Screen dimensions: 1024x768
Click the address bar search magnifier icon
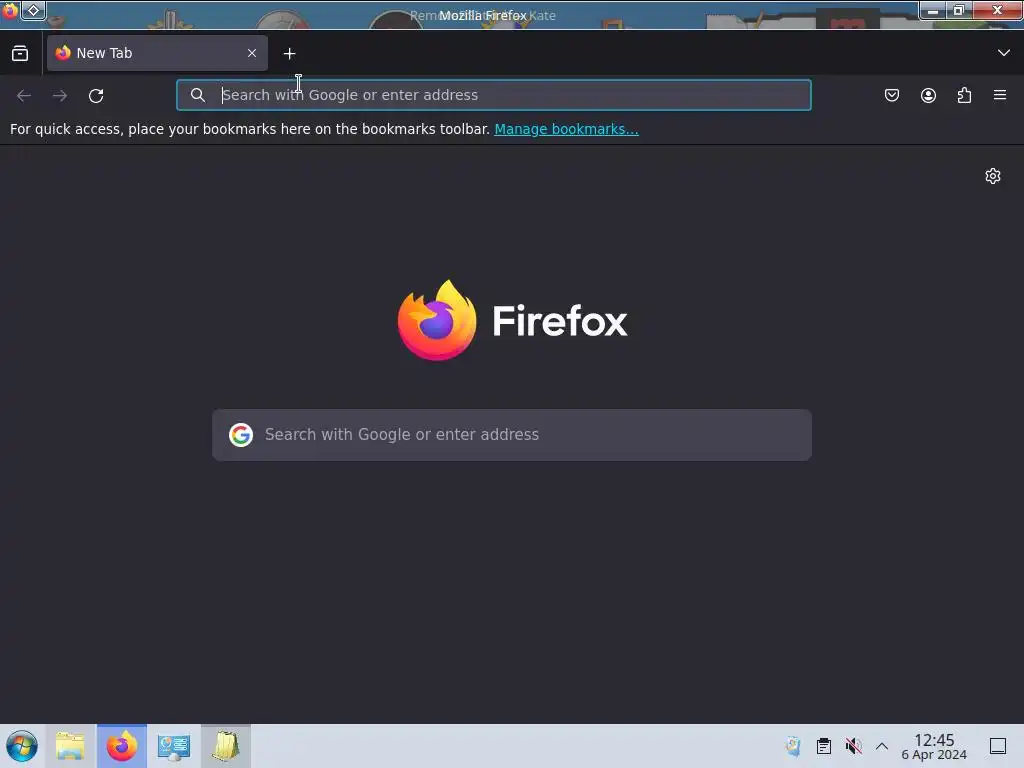click(198, 95)
